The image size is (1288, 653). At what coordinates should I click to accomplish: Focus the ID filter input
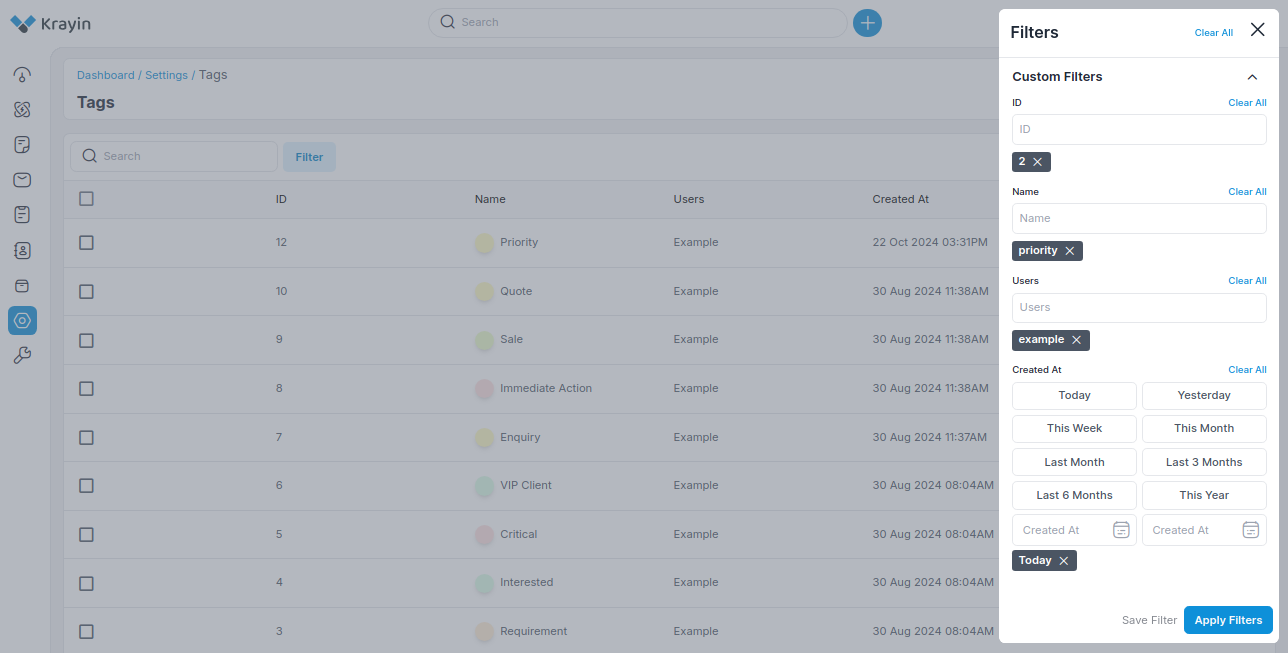1139,129
